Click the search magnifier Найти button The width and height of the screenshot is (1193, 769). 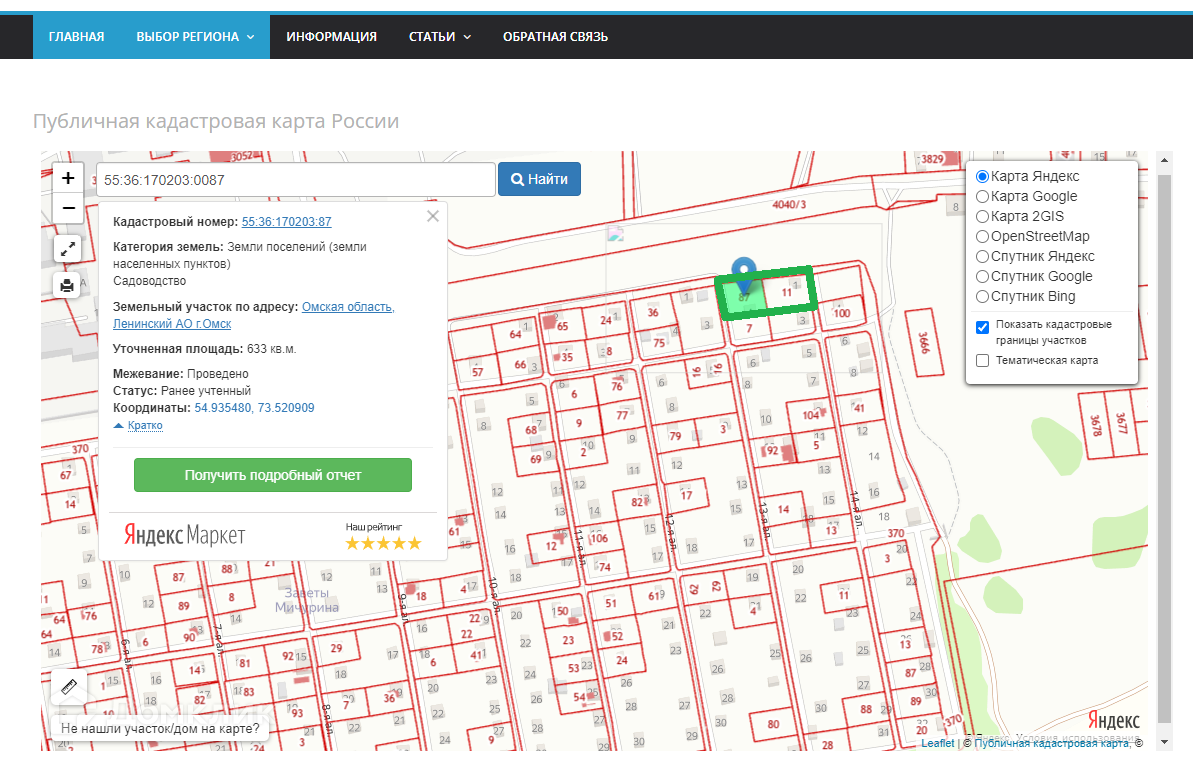(539, 180)
